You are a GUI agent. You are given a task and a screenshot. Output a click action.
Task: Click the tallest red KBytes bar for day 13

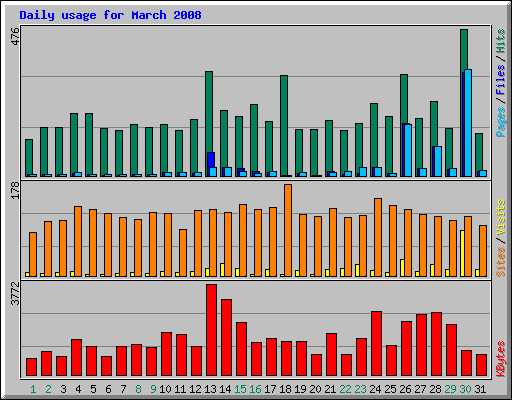pyautogui.click(x=211, y=330)
